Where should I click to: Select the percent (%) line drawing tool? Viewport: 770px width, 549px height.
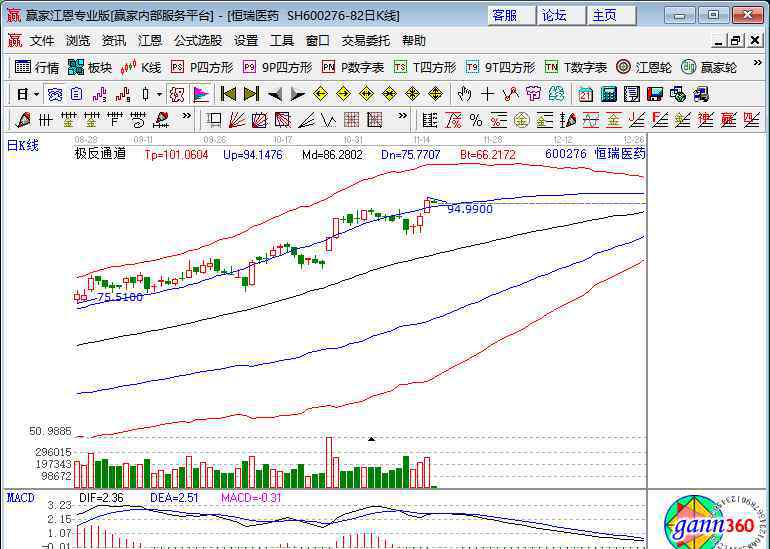(475, 120)
